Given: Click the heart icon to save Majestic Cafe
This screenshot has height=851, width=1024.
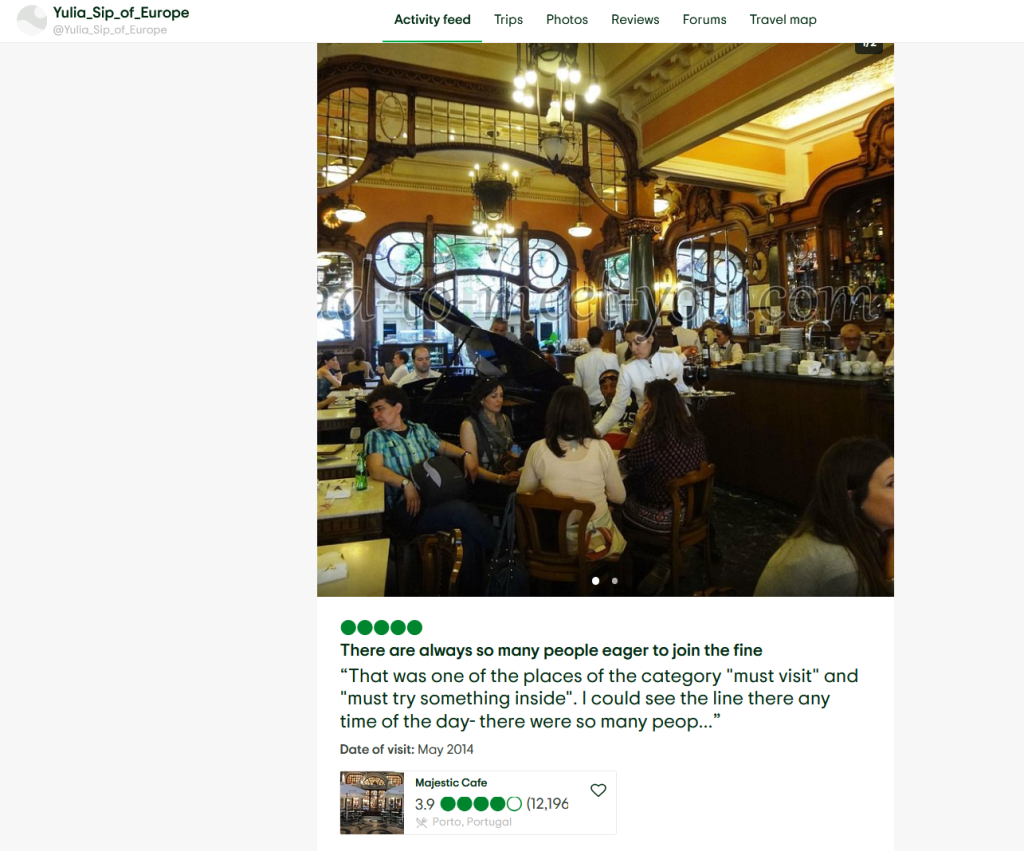Looking at the screenshot, I should (598, 790).
